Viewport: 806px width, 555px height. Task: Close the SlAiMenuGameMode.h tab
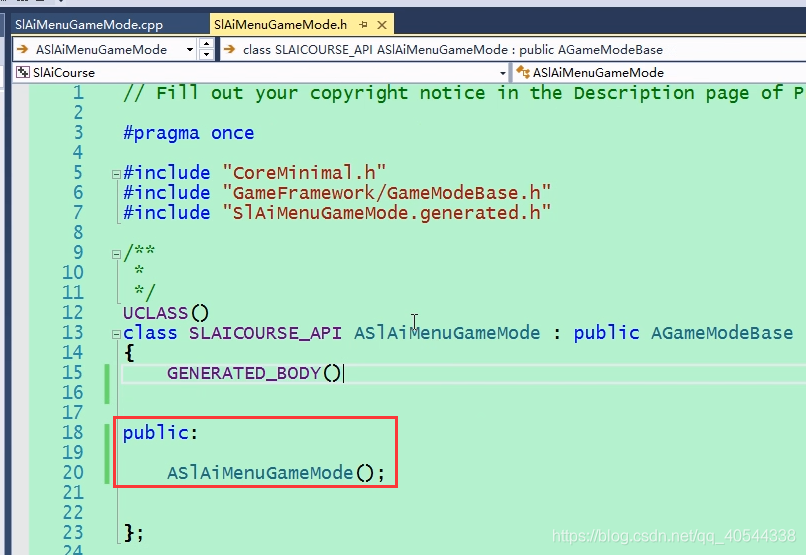point(382,25)
